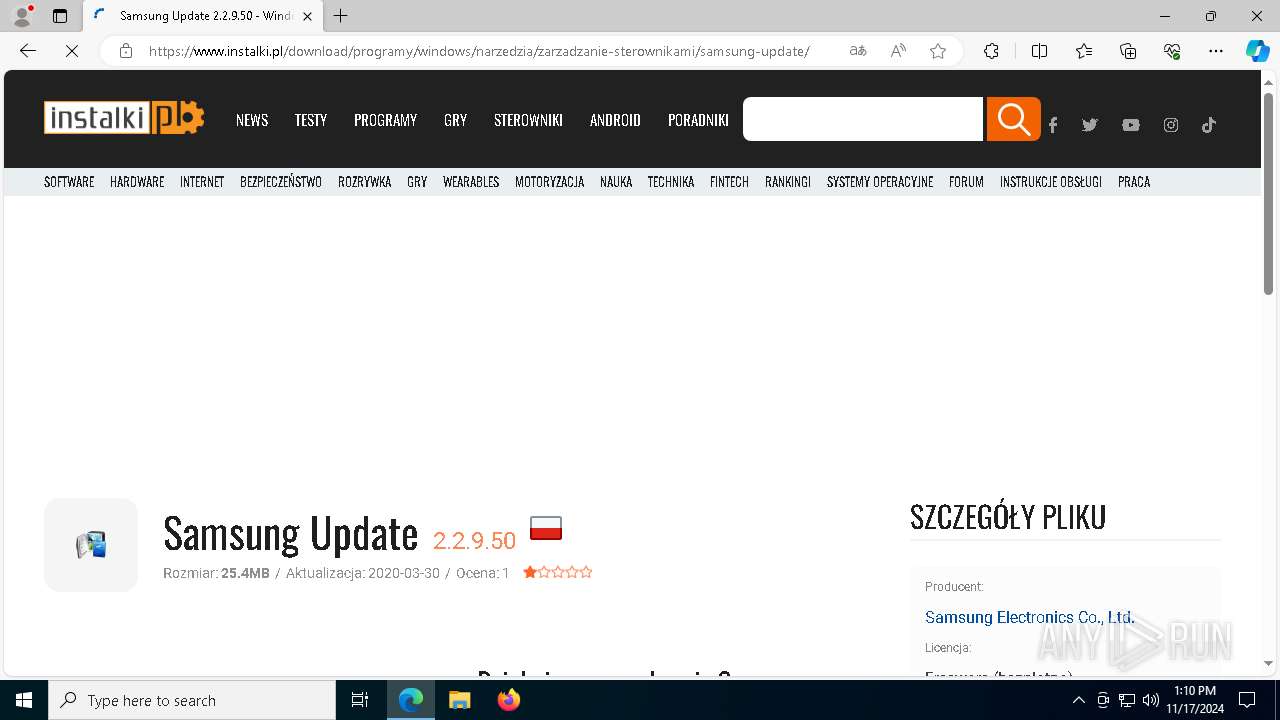Go to WEARABLES category link
Viewport: 1280px width, 720px height.
[x=471, y=182]
